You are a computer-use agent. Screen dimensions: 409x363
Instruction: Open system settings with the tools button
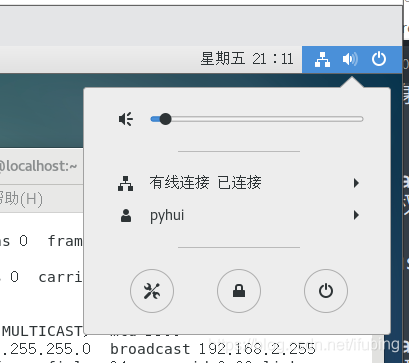pos(152,291)
